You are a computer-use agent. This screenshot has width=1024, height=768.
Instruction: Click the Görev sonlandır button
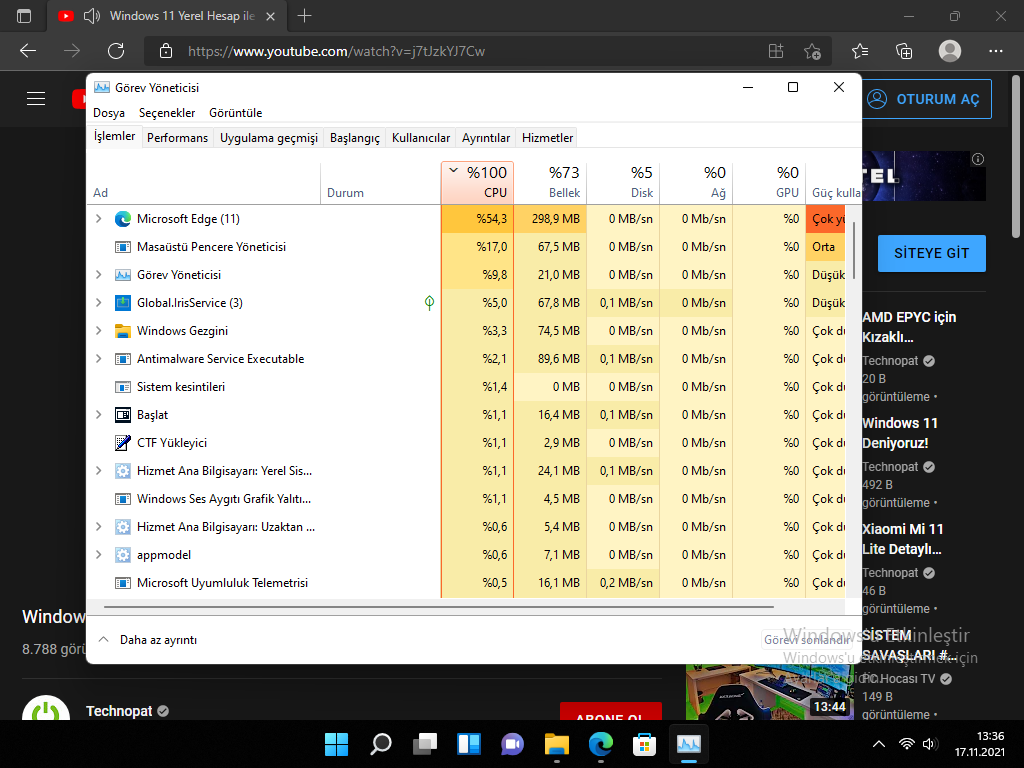(x=808, y=640)
